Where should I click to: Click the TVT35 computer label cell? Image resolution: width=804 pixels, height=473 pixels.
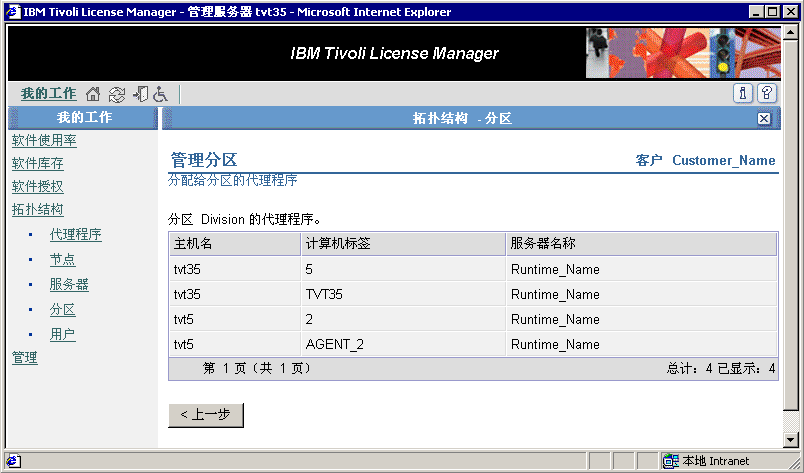[x=404, y=294]
